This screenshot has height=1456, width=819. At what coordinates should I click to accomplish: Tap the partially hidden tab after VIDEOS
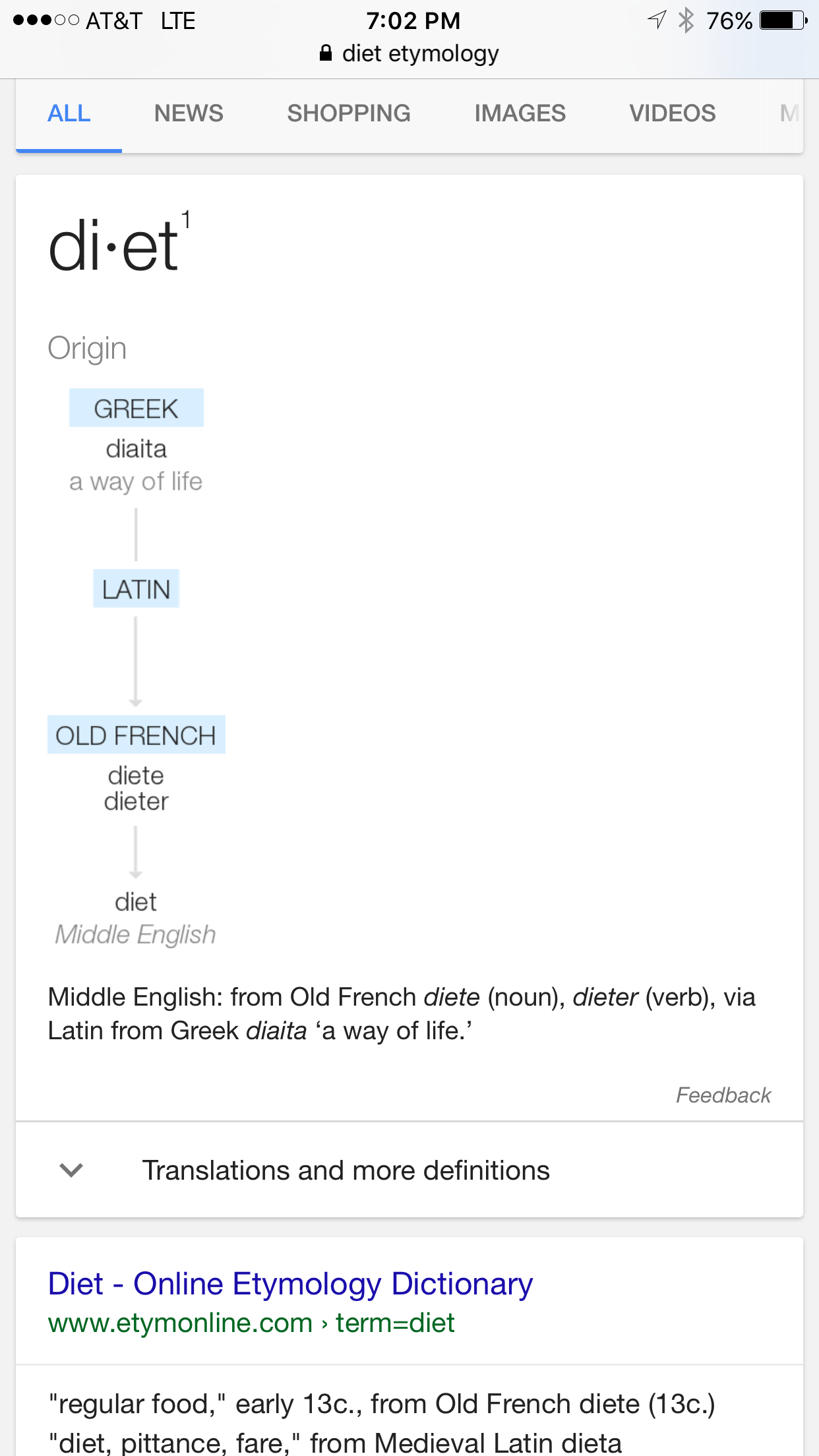pos(789,113)
